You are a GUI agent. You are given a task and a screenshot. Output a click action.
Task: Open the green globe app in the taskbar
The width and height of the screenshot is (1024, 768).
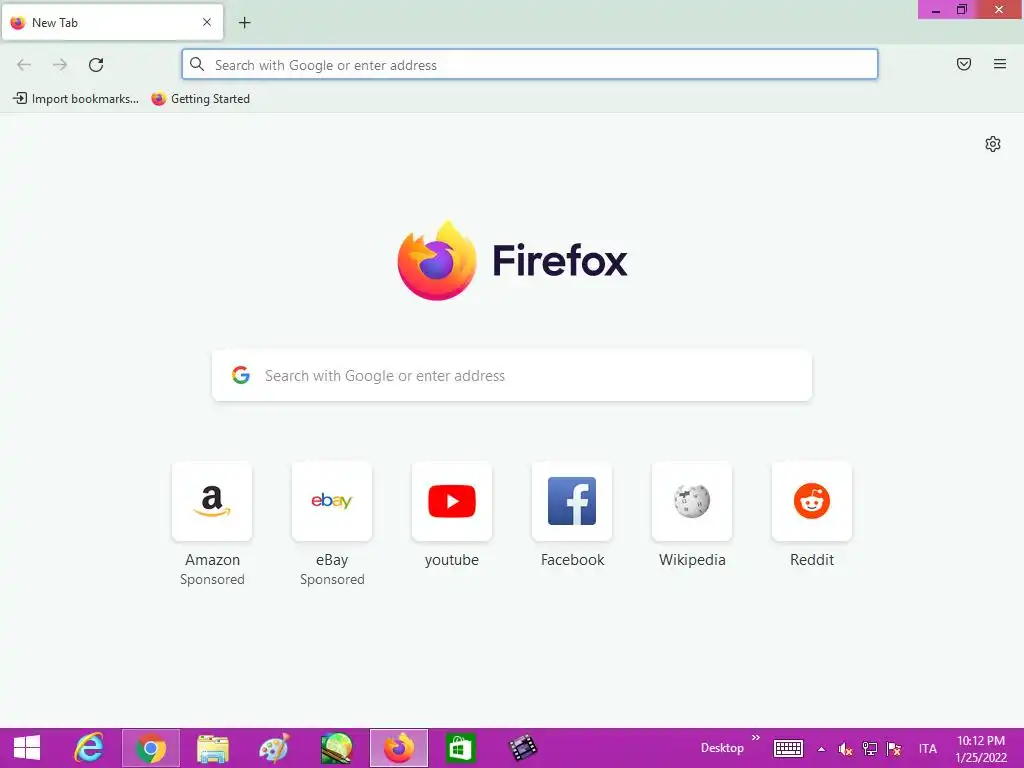click(x=336, y=748)
